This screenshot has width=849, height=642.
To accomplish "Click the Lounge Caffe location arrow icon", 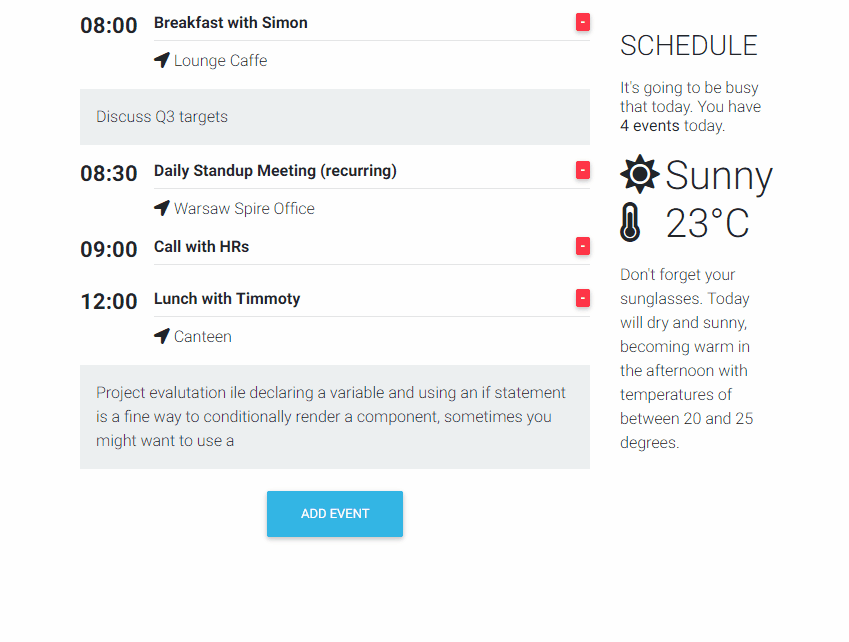I will point(162,60).
